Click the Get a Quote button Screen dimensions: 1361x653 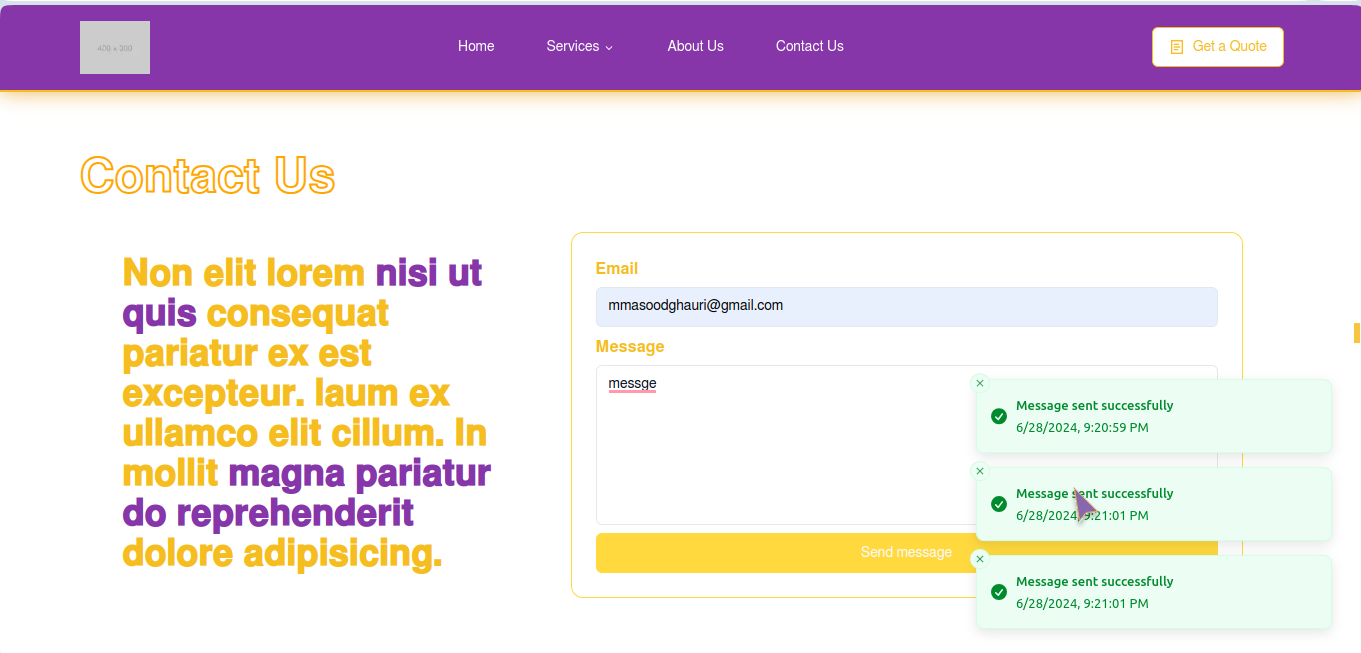[x=1218, y=47]
